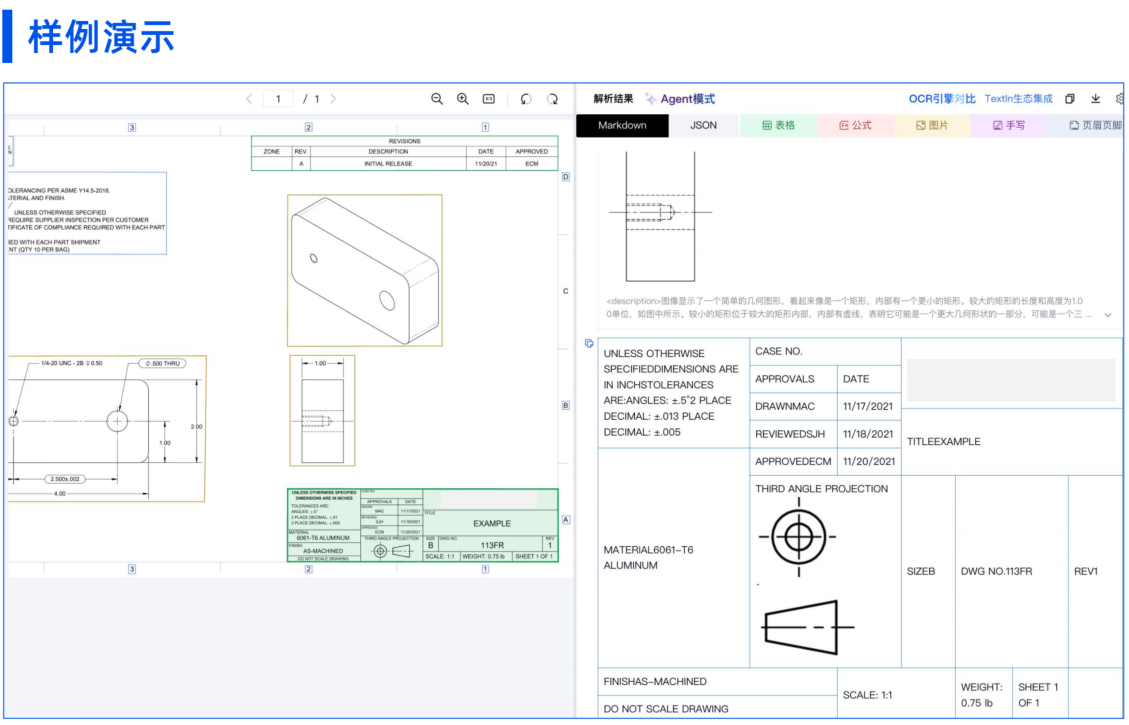Switch to the JSON tab
The width and height of the screenshot is (1129, 725).
703,125
